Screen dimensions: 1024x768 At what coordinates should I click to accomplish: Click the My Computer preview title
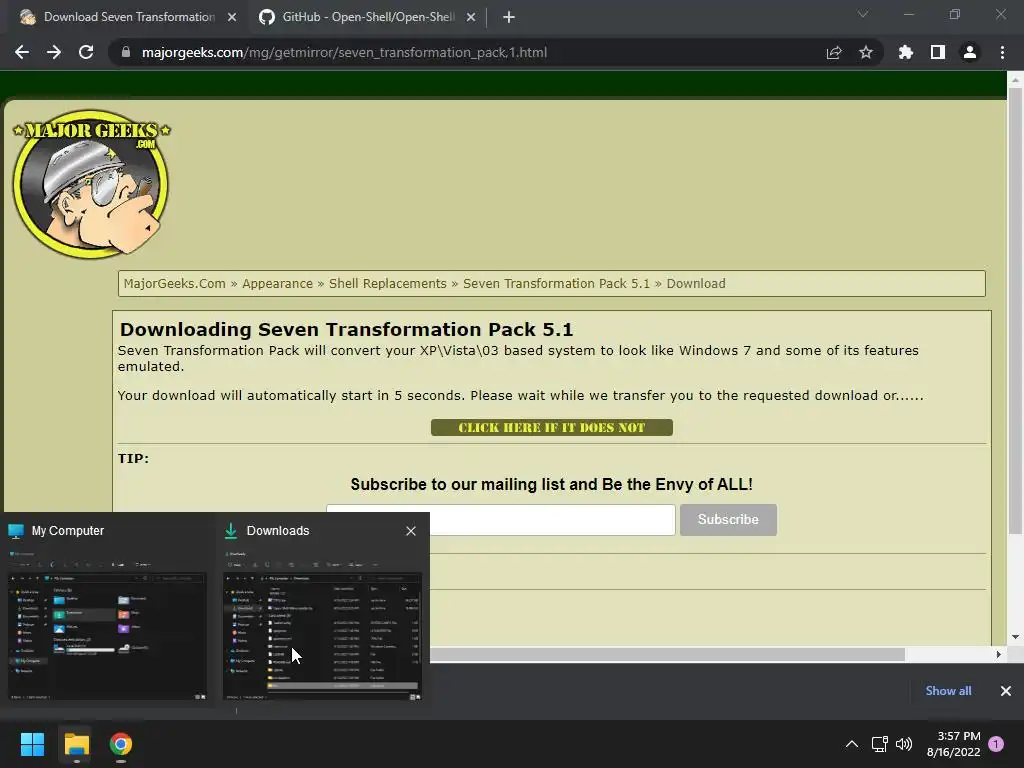tap(68, 531)
